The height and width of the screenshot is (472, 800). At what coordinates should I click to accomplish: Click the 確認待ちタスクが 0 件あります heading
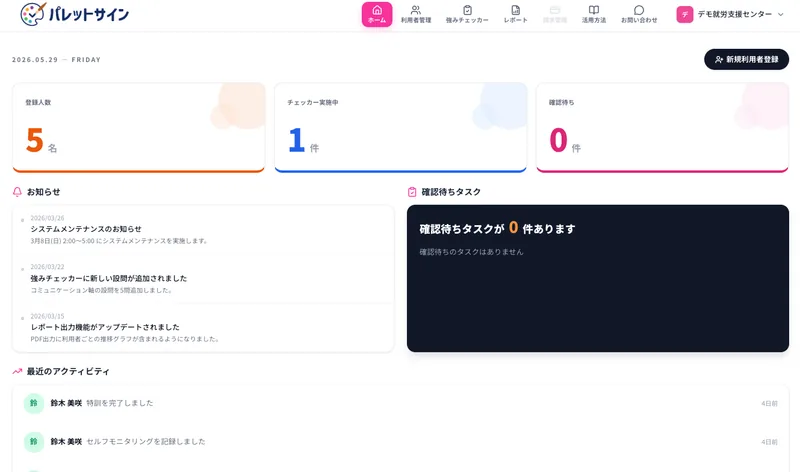click(497, 228)
